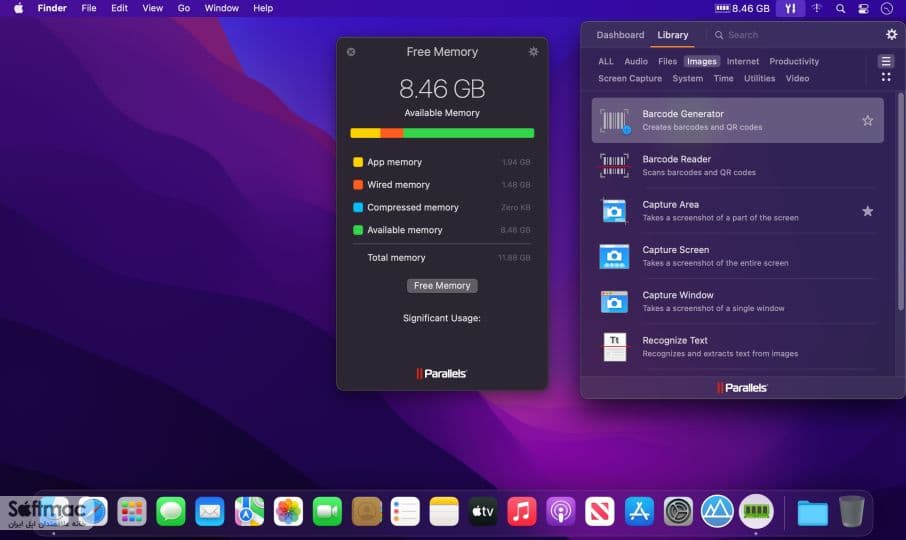Click the library list scrollbar

[900, 202]
